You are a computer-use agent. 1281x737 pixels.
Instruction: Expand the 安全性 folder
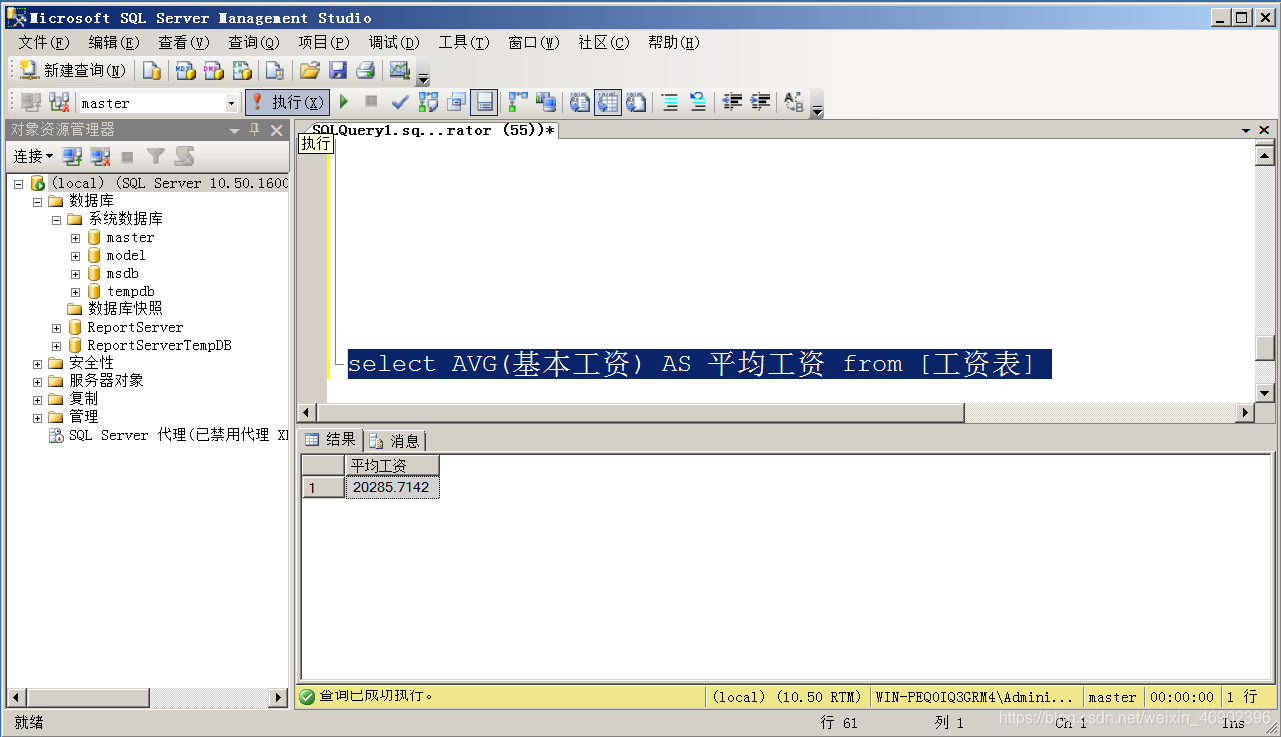coord(37,364)
